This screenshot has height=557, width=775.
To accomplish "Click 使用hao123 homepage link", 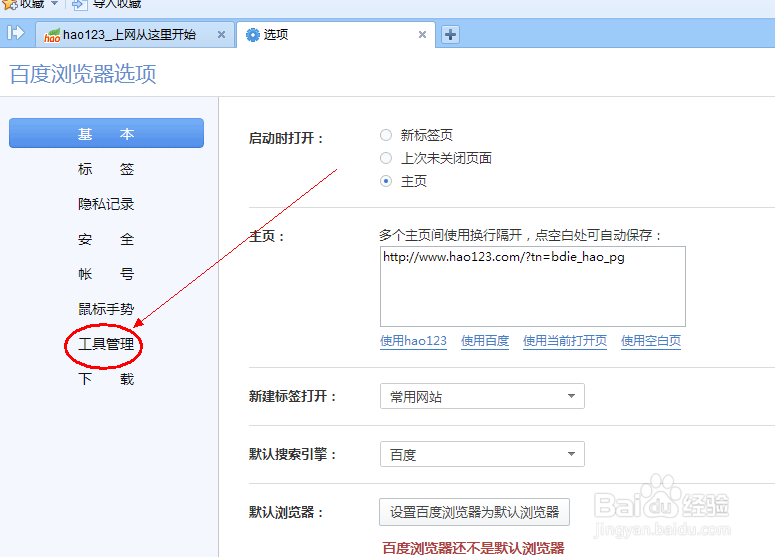I will tap(413, 341).
